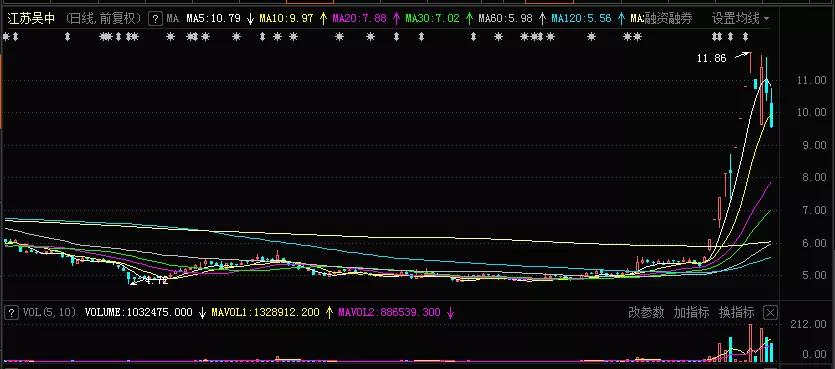Select the MA10:9.97 value
This screenshot has width=835, height=369.
tap(286, 19)
